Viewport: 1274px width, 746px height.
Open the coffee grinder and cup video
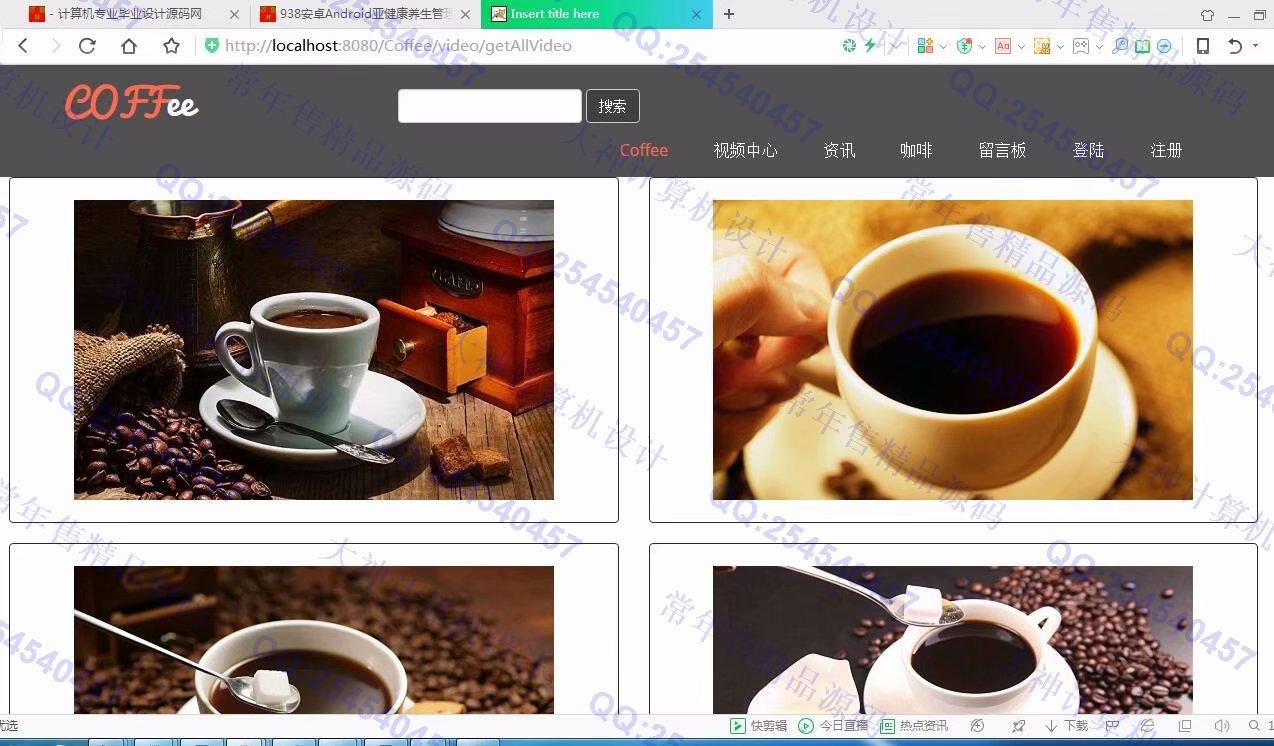tap(314, 350)
